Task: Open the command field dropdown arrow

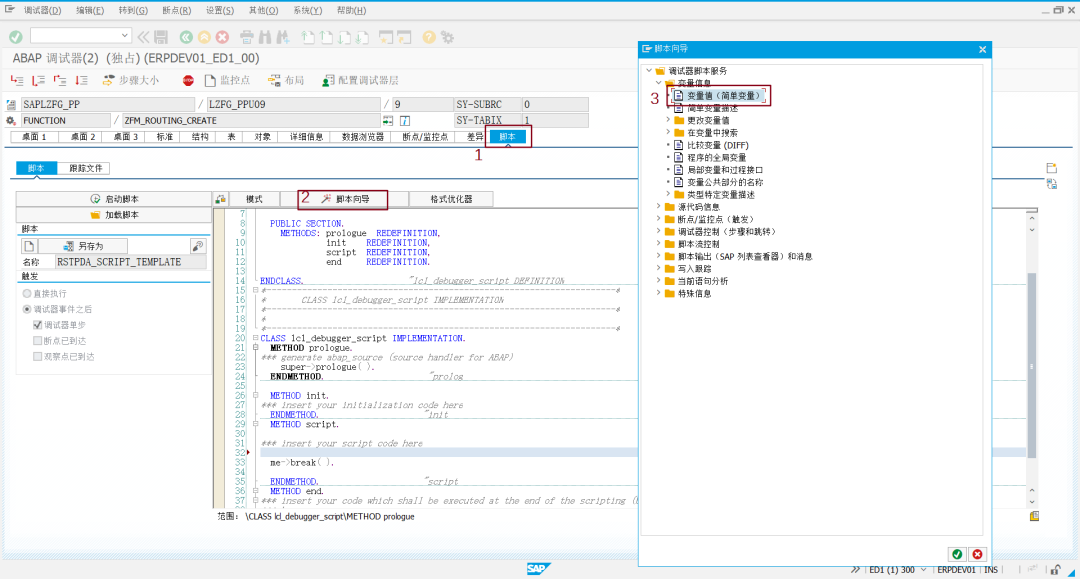Action: 124,35
